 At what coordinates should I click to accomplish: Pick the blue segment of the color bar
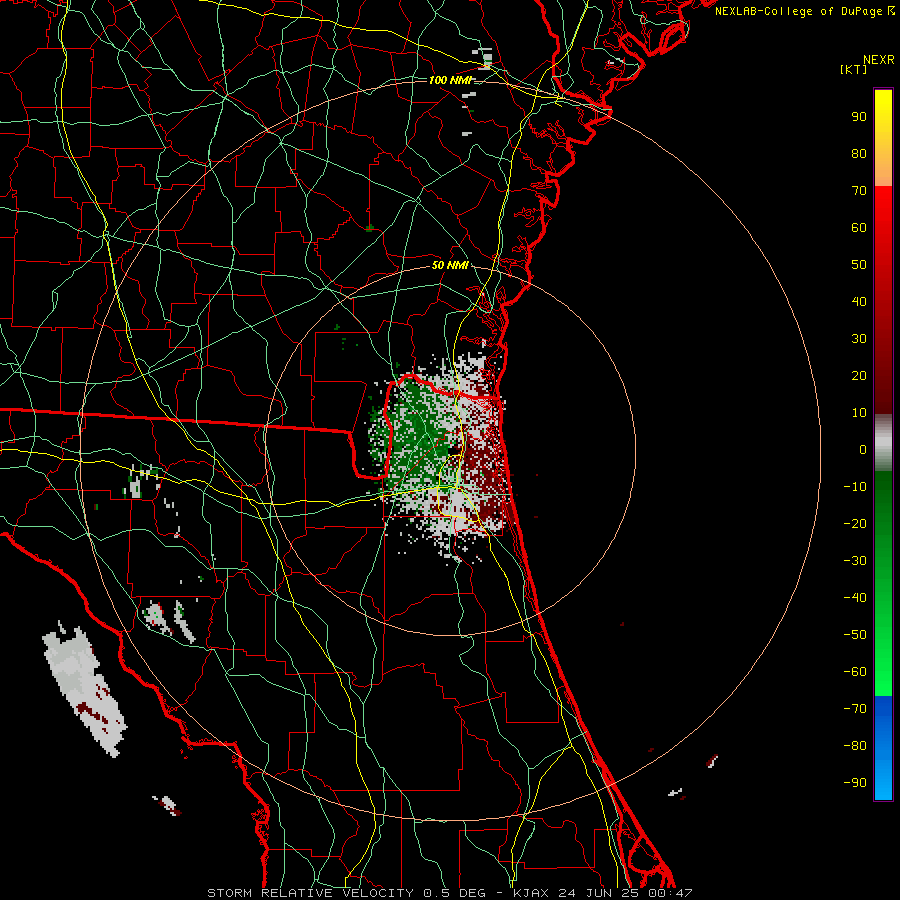883,748
